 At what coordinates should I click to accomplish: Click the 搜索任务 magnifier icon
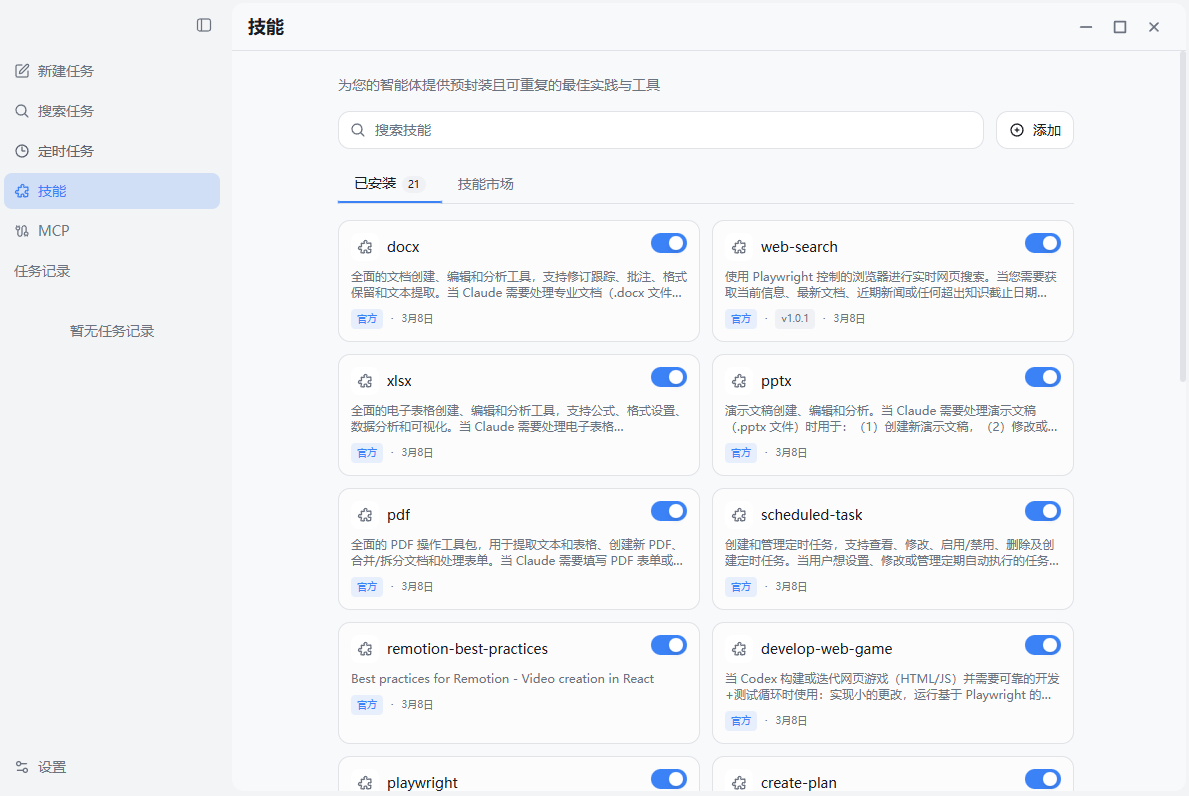click(x=22, y=111)
